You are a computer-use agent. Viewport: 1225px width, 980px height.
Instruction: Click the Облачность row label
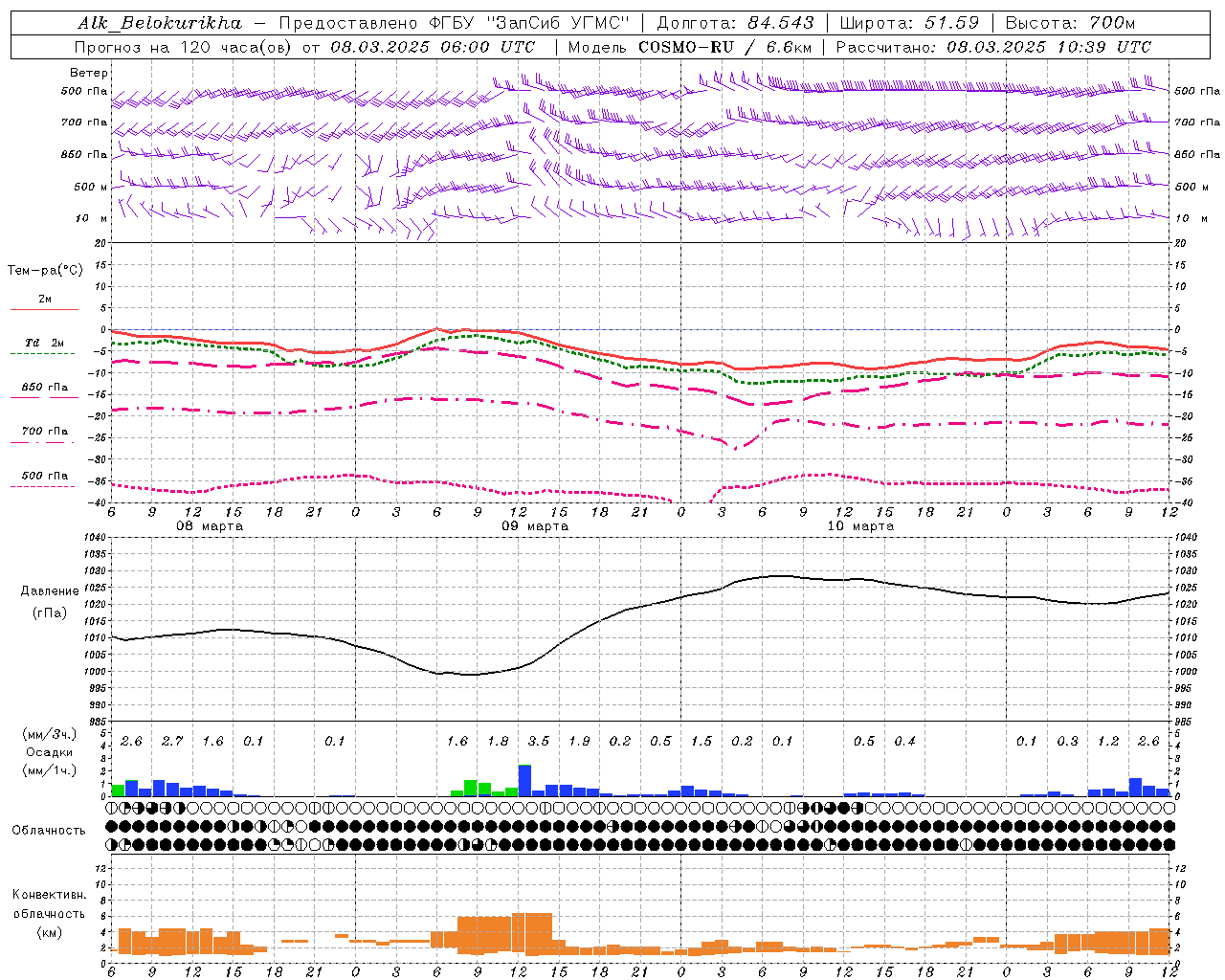point(49,831)
